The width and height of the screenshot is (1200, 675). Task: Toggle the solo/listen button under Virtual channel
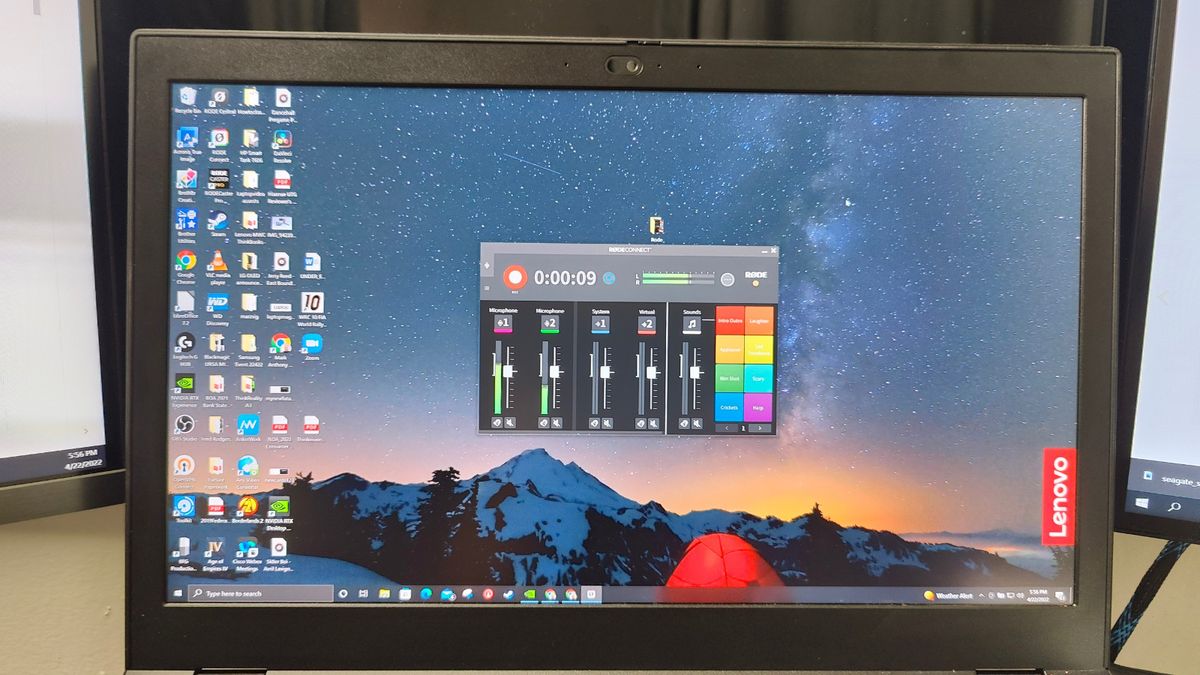point(641,424)
